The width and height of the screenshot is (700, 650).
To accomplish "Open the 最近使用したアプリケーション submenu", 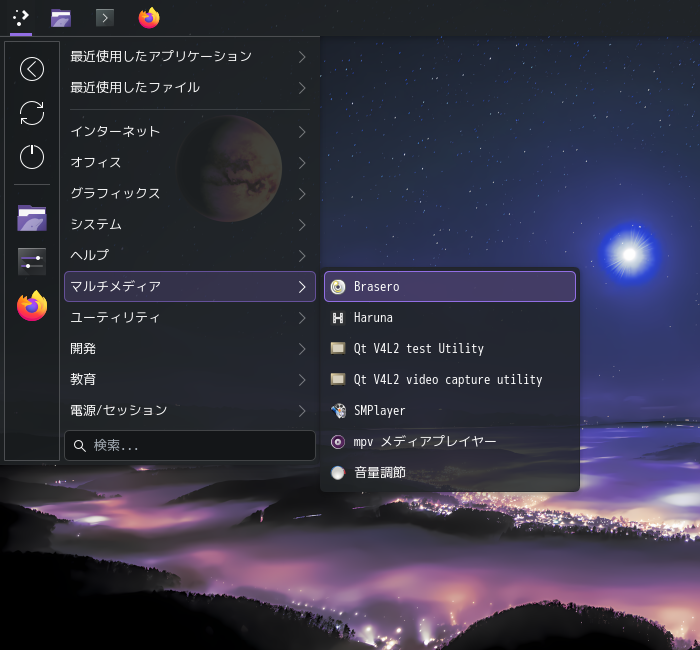I will pyautogui.click(x=190, y=57).
